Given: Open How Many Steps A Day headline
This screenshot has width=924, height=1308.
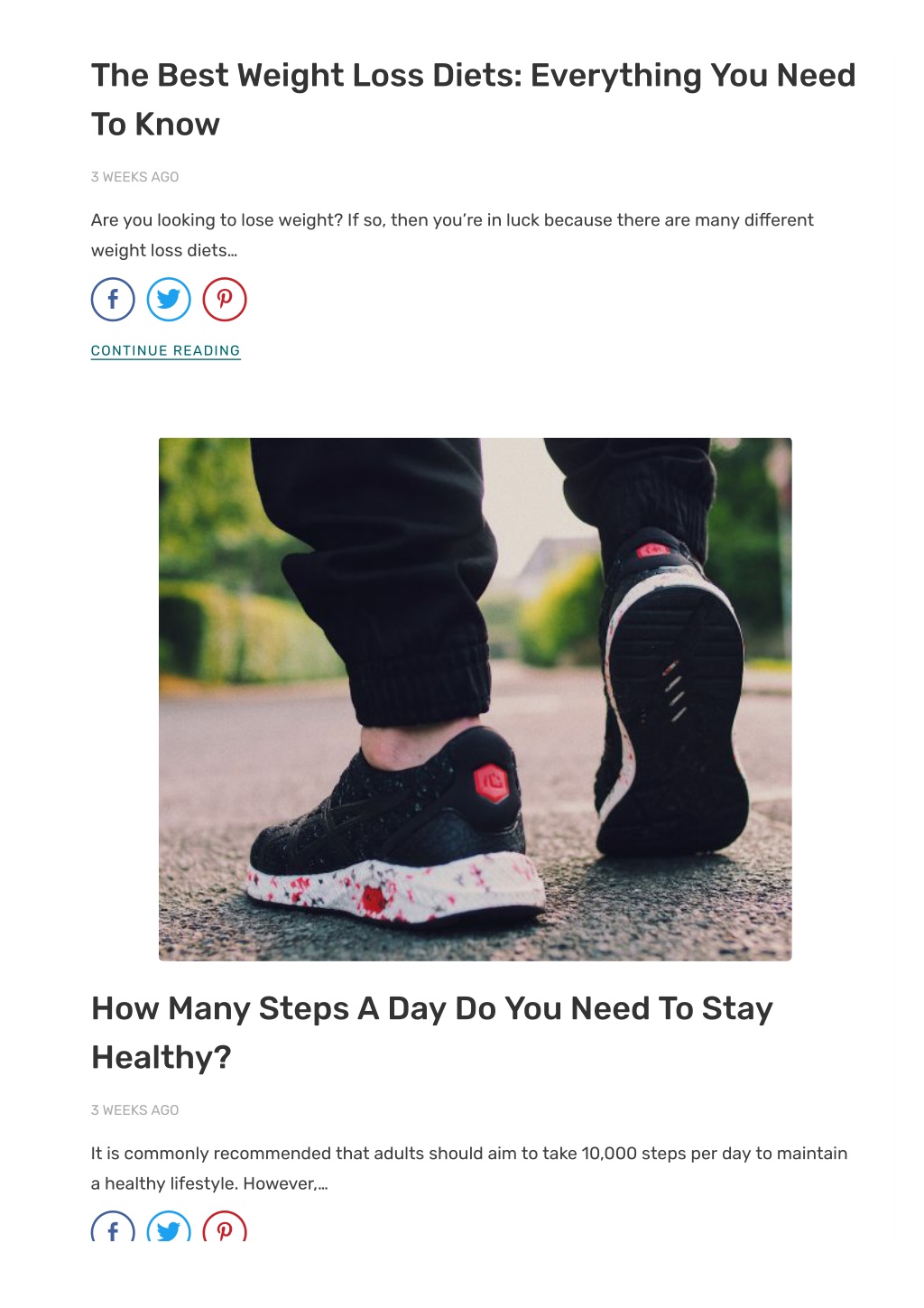Looking at the screenshot, I should (431, 1033).
